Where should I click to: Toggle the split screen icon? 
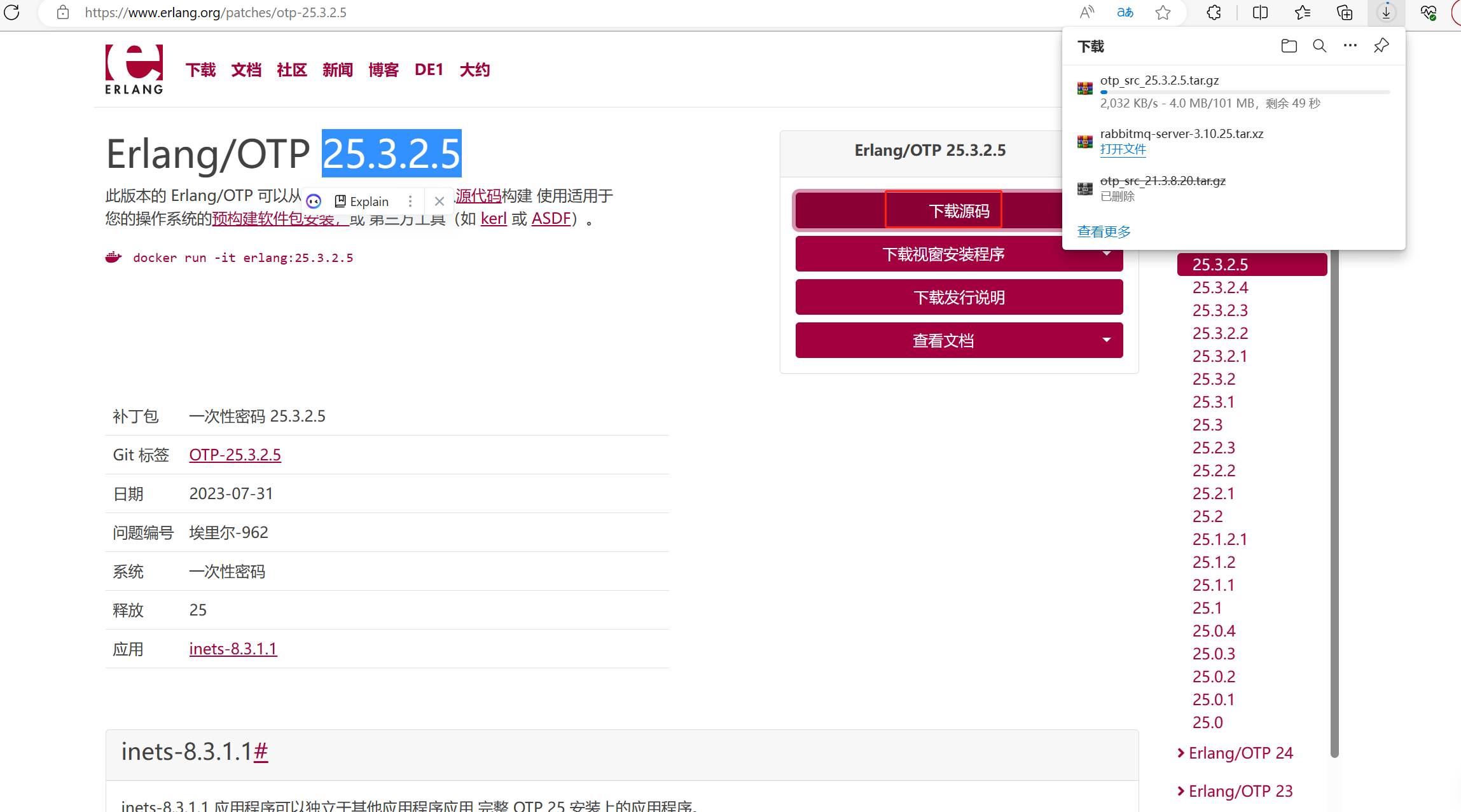[x=1260, y=13]
